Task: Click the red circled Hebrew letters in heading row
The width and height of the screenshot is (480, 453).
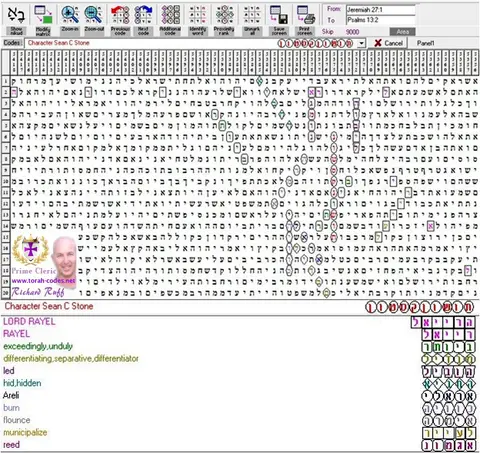Action: point(419,307)
